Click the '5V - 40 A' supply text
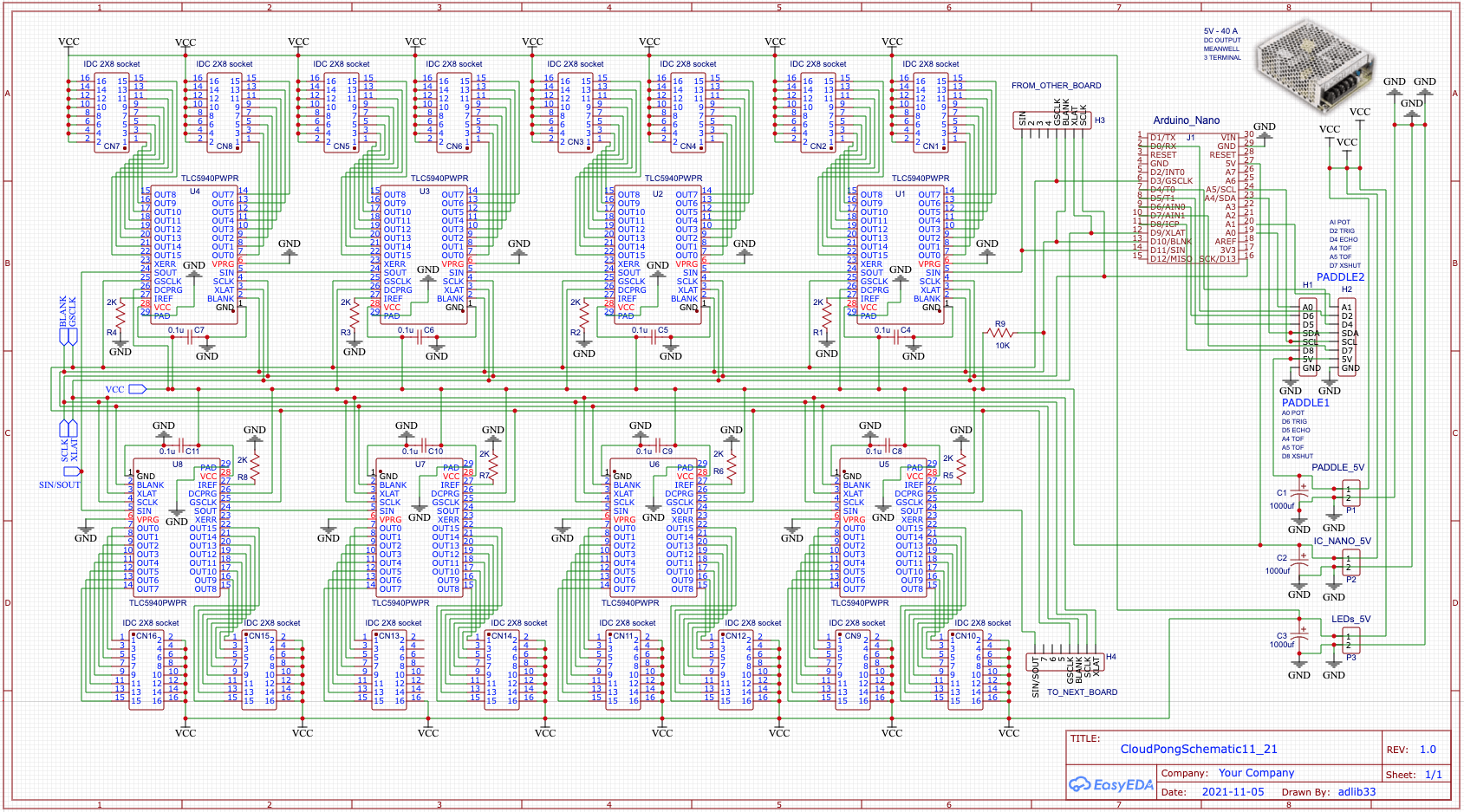 click(1220, 31)
